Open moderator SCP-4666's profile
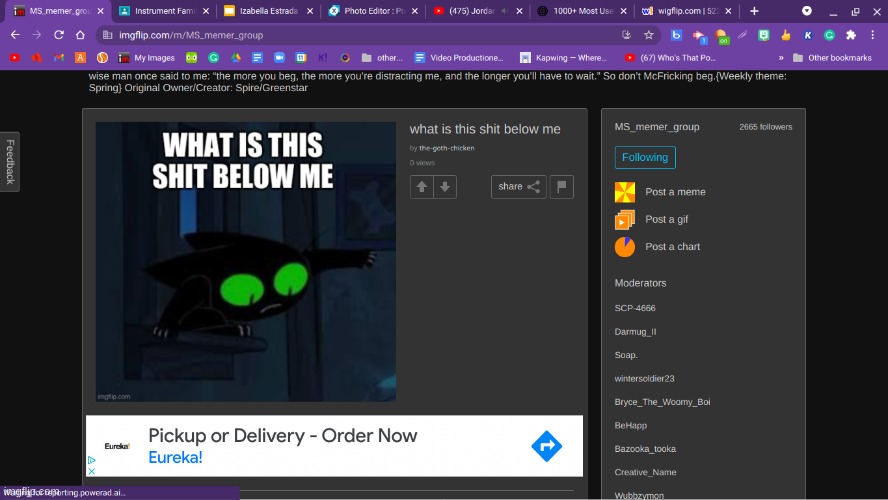 click(x=635, y=308)
